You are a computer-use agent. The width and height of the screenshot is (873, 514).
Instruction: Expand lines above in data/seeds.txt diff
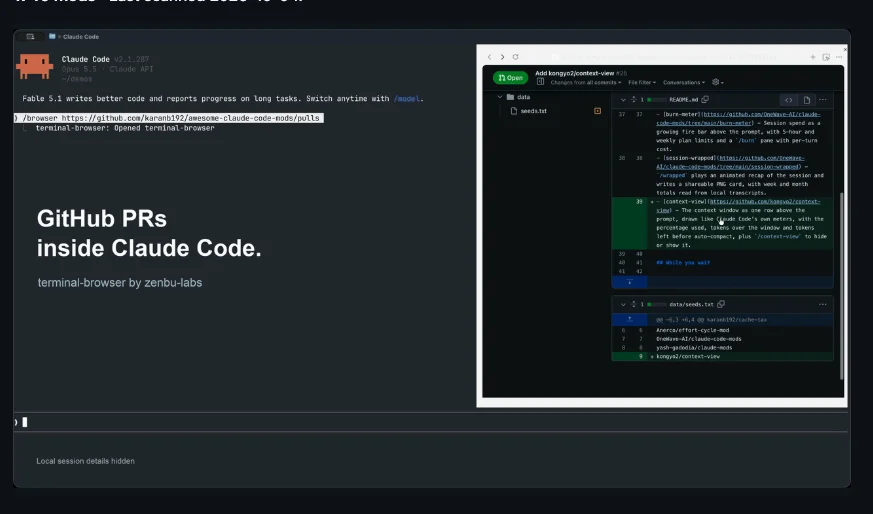630,320
